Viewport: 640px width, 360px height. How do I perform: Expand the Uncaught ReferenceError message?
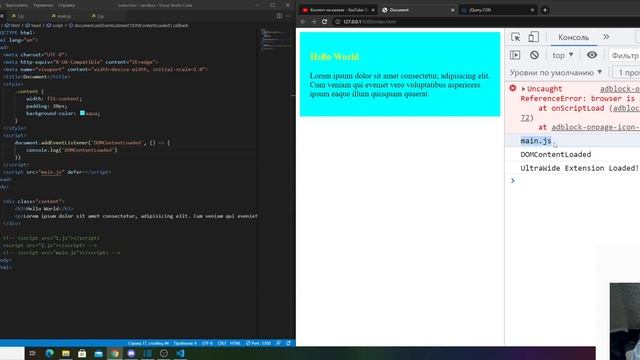tap(523, 89)
